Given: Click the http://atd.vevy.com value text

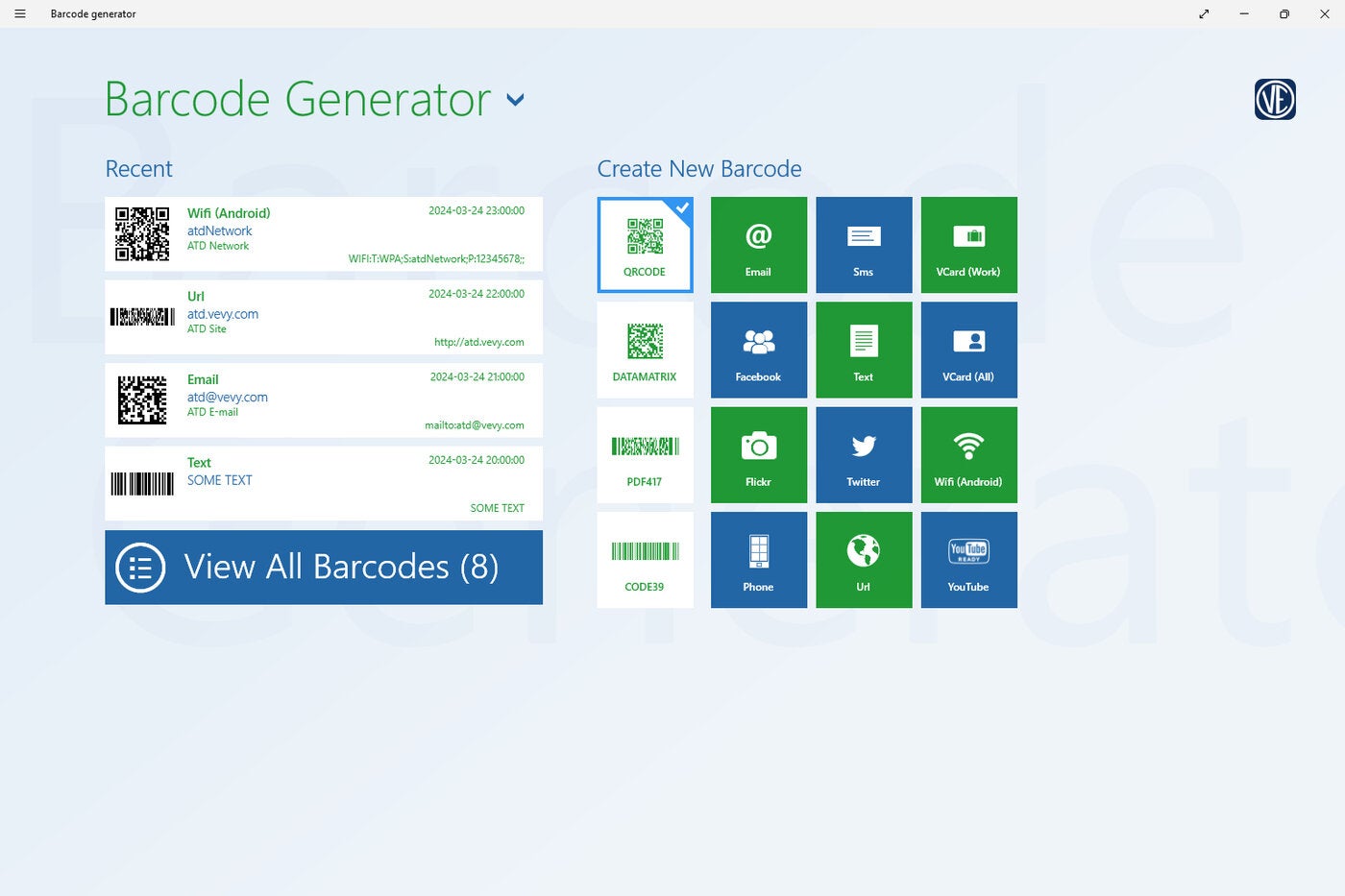Looking at the screenshot, I should point(478,342).
